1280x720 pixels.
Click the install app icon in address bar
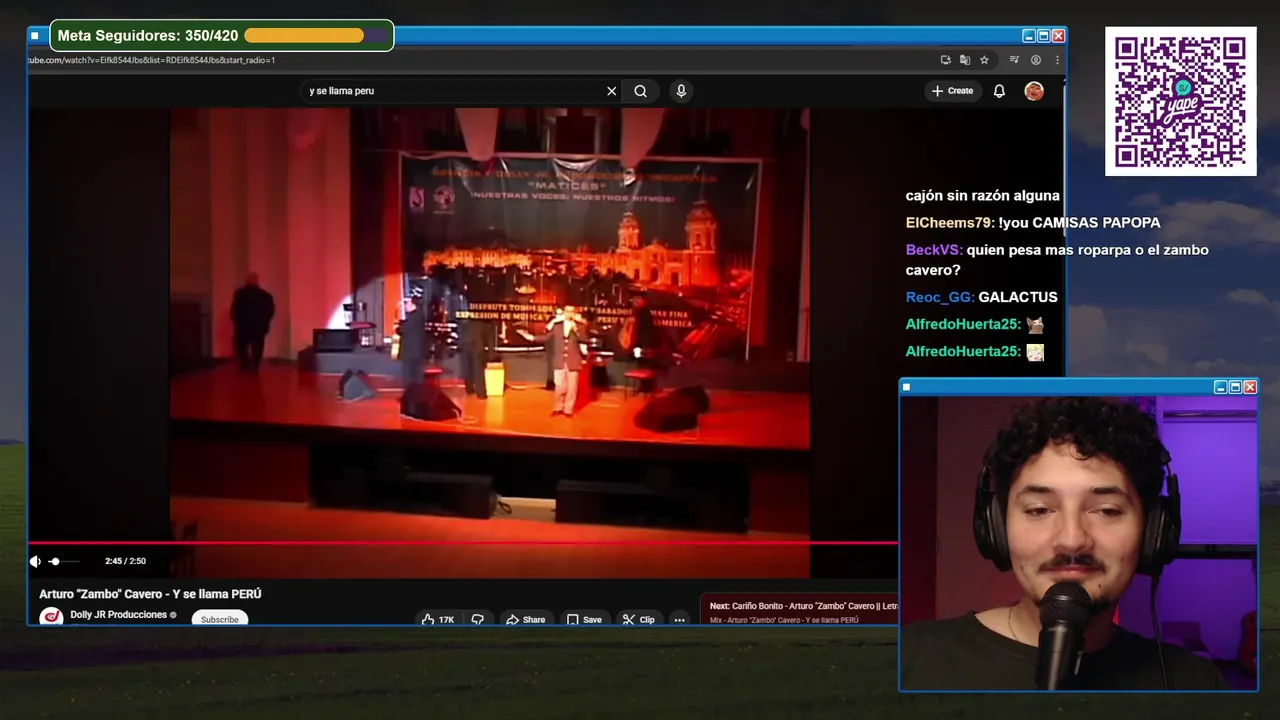[945, 60]
